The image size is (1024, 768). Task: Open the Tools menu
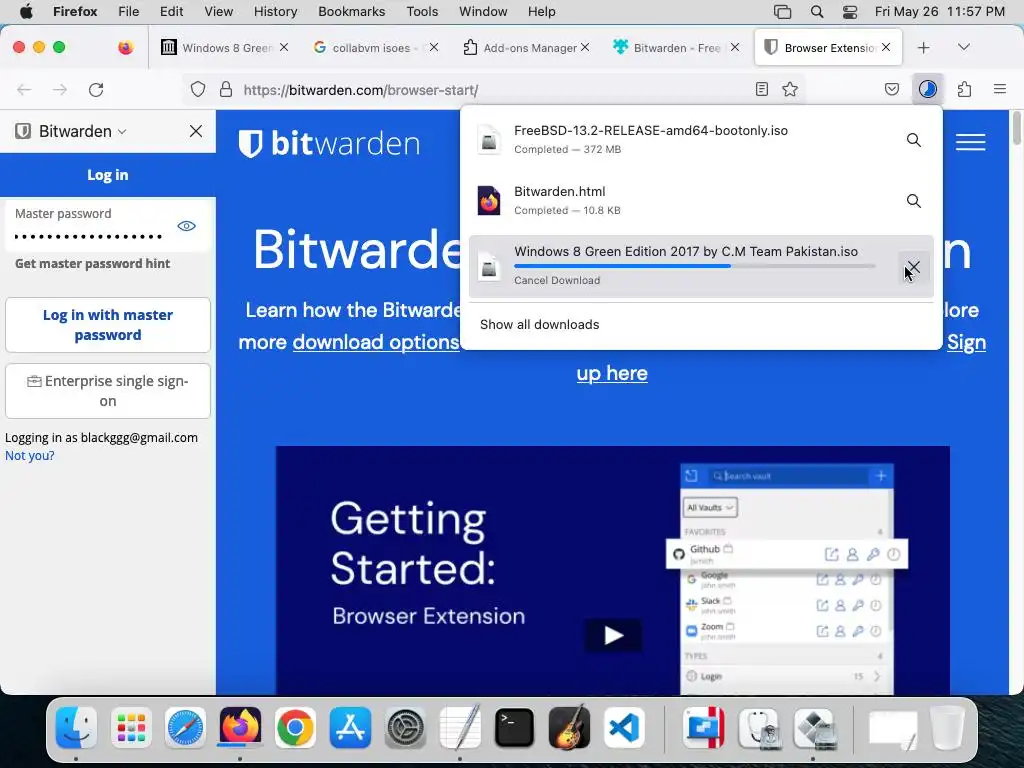click(422, 12)
